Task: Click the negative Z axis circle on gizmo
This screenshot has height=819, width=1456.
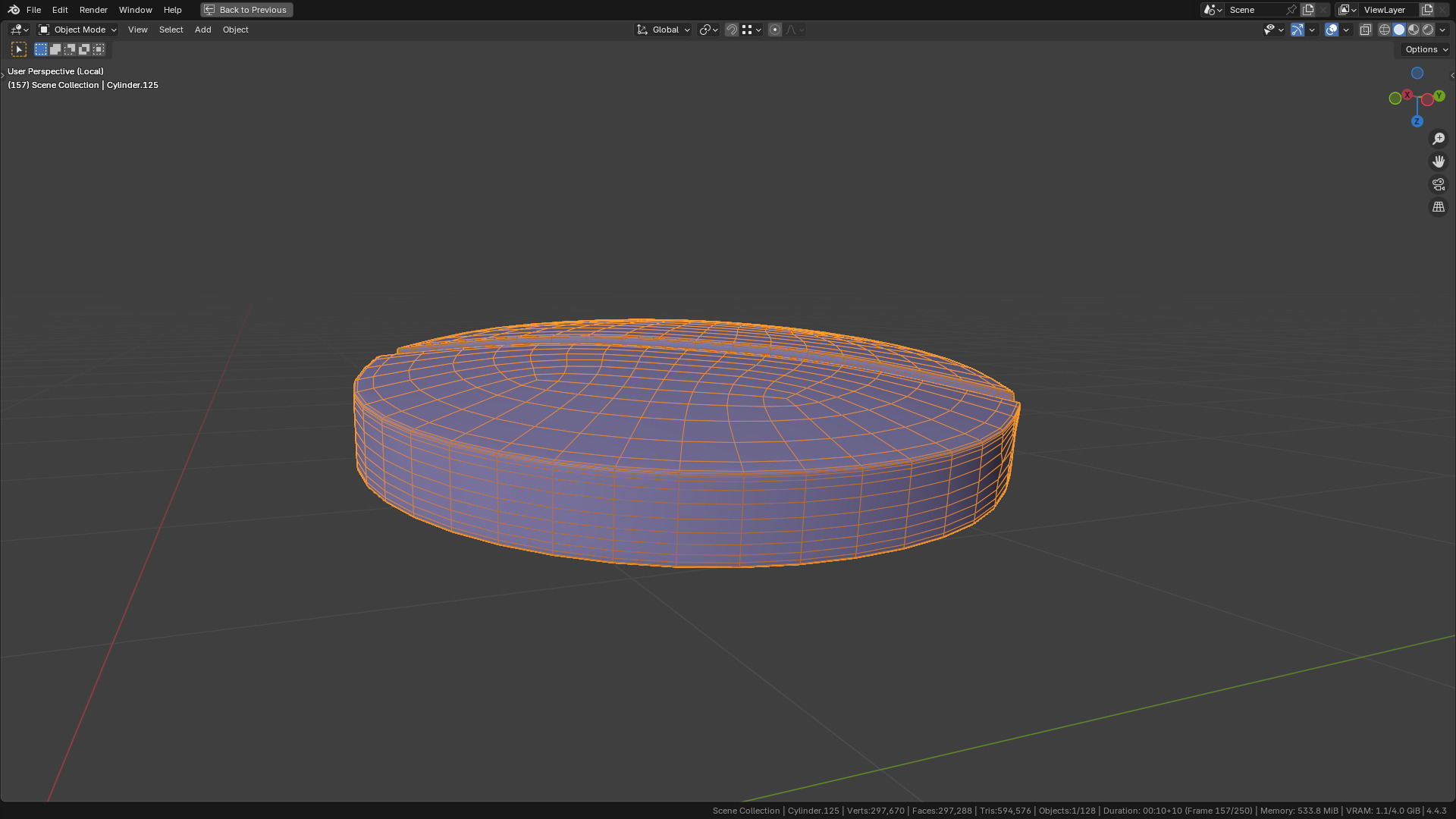Action: coord(1417,73)
